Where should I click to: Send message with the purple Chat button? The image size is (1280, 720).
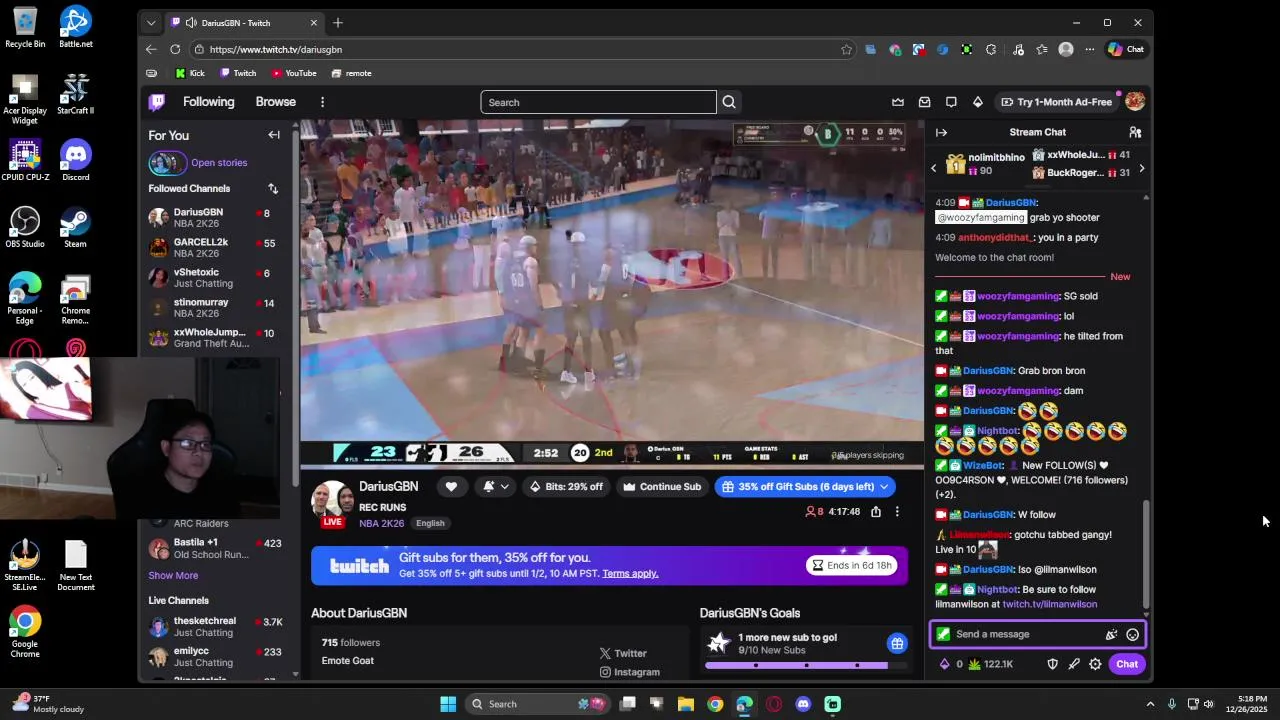coord(1127,664)
